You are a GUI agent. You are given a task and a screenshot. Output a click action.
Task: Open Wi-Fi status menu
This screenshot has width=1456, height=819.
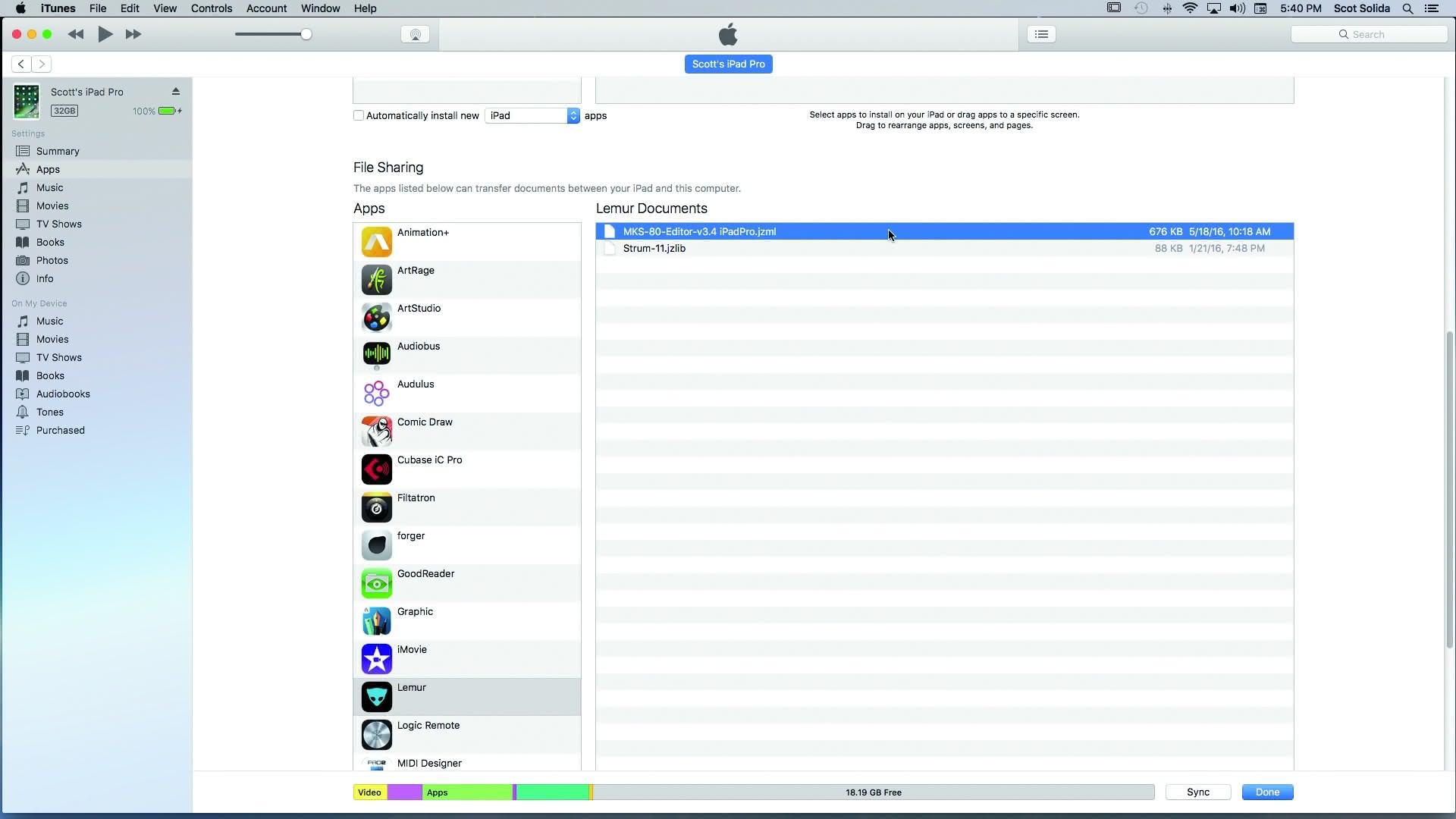tap(1190, 8)
